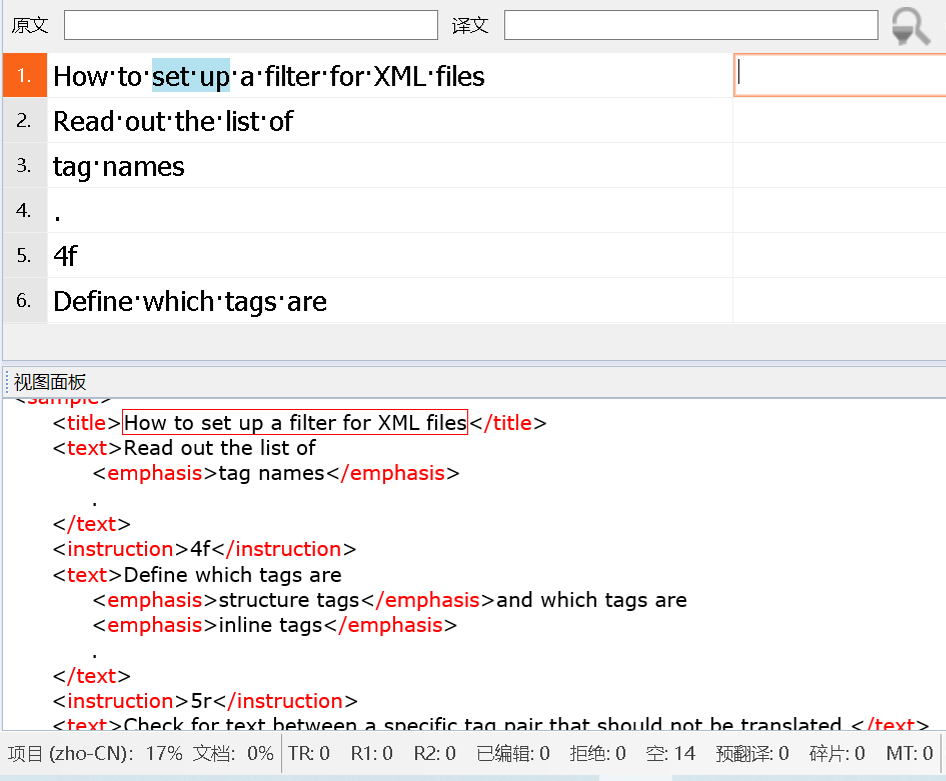Click the '5r' instruction in preview
Image resolution: width=946 pixels, height=781 pixels.
coord(202,701)
